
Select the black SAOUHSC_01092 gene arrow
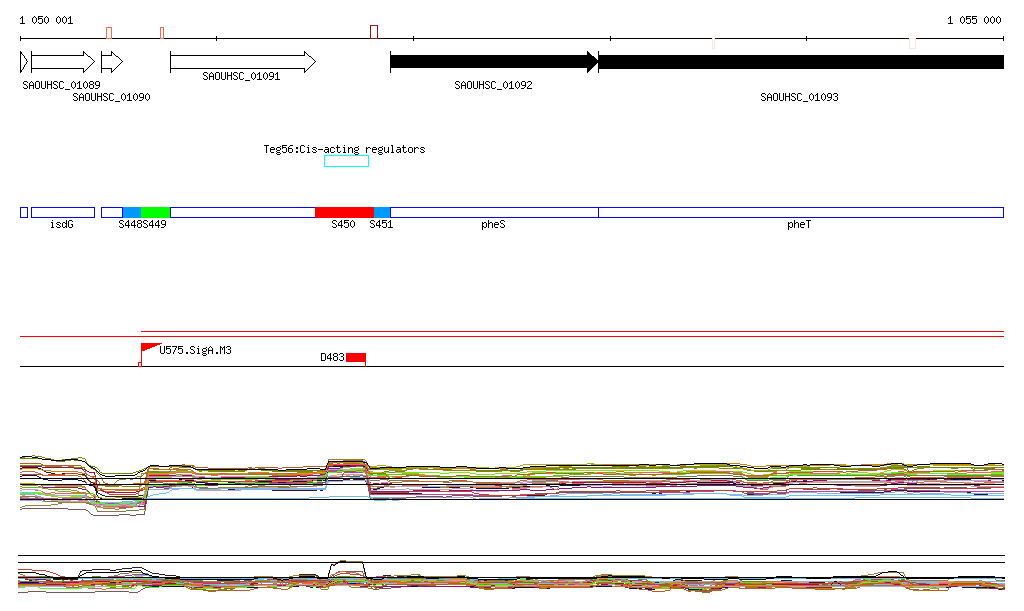coord(493,62)
